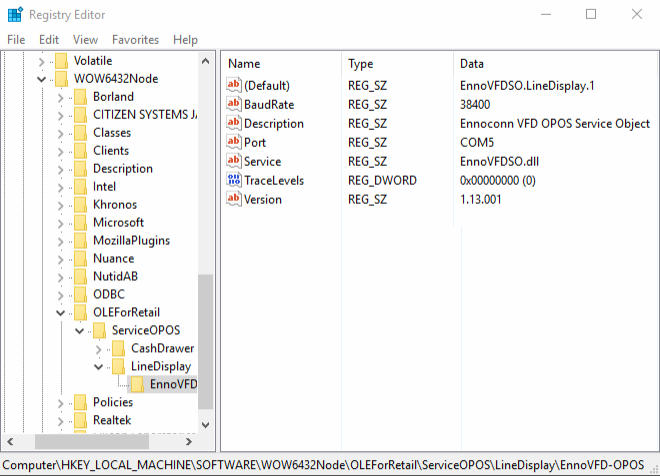Open the Favorites menu
This screenshot has width=660, height=476.
click(x=135, y=40)
